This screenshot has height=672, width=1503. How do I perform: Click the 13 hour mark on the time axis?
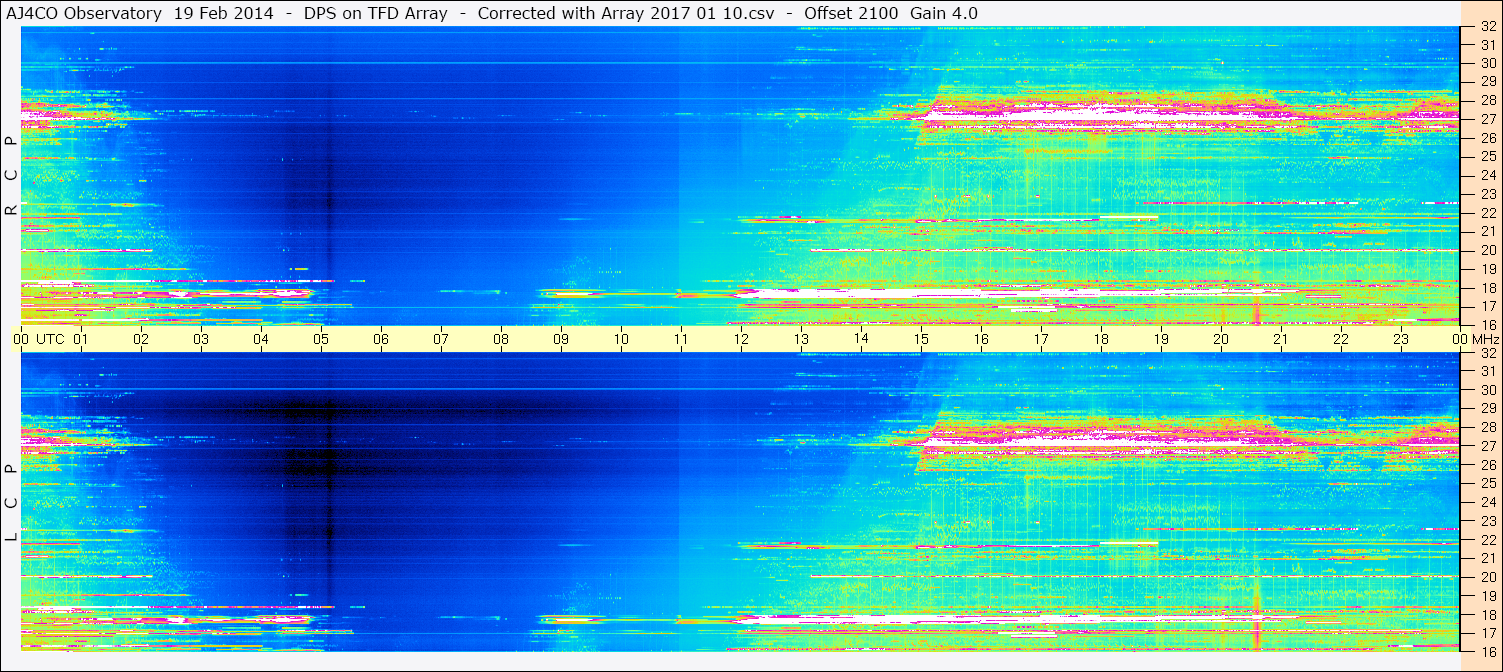(801, 339)
